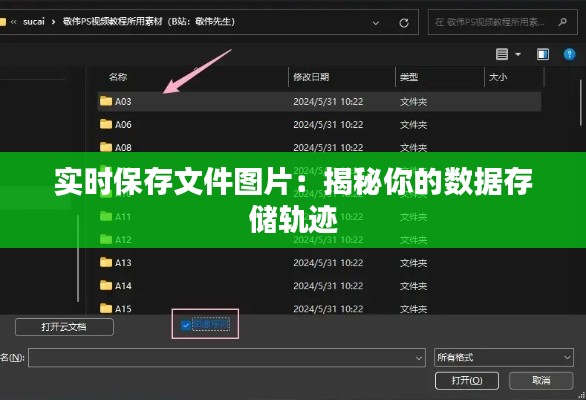The image size is (586, 400).
Task: Click the file name input field
Action: coord(227,358)
